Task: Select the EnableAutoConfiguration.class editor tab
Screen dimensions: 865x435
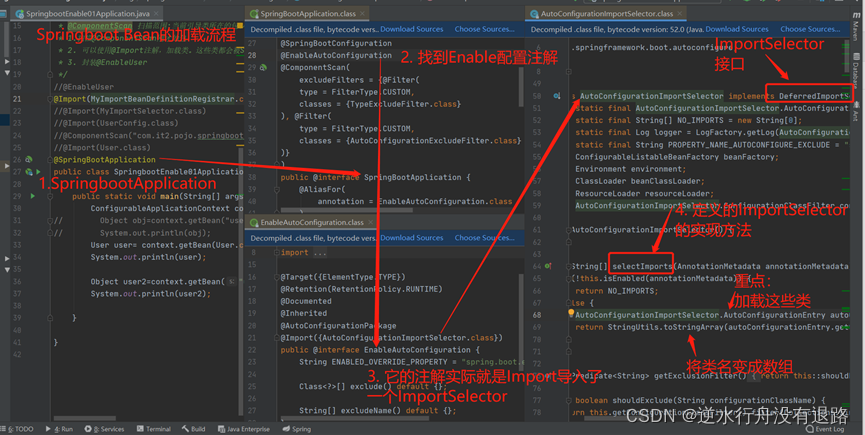Action: [x=311, y=222]
